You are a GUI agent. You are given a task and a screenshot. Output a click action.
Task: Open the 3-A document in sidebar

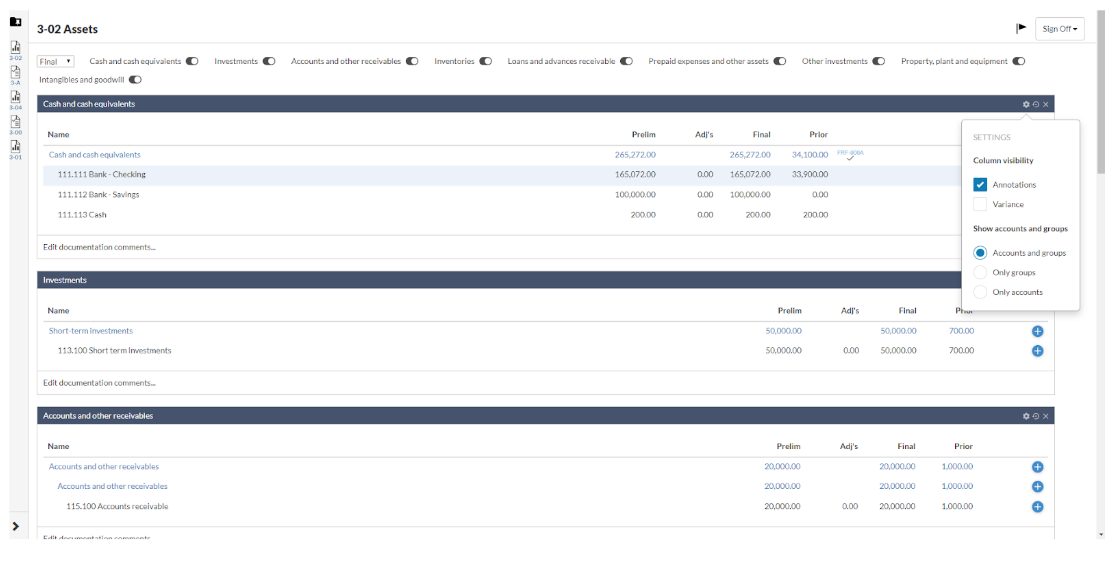pyautogui.click(x=16, y=72)
